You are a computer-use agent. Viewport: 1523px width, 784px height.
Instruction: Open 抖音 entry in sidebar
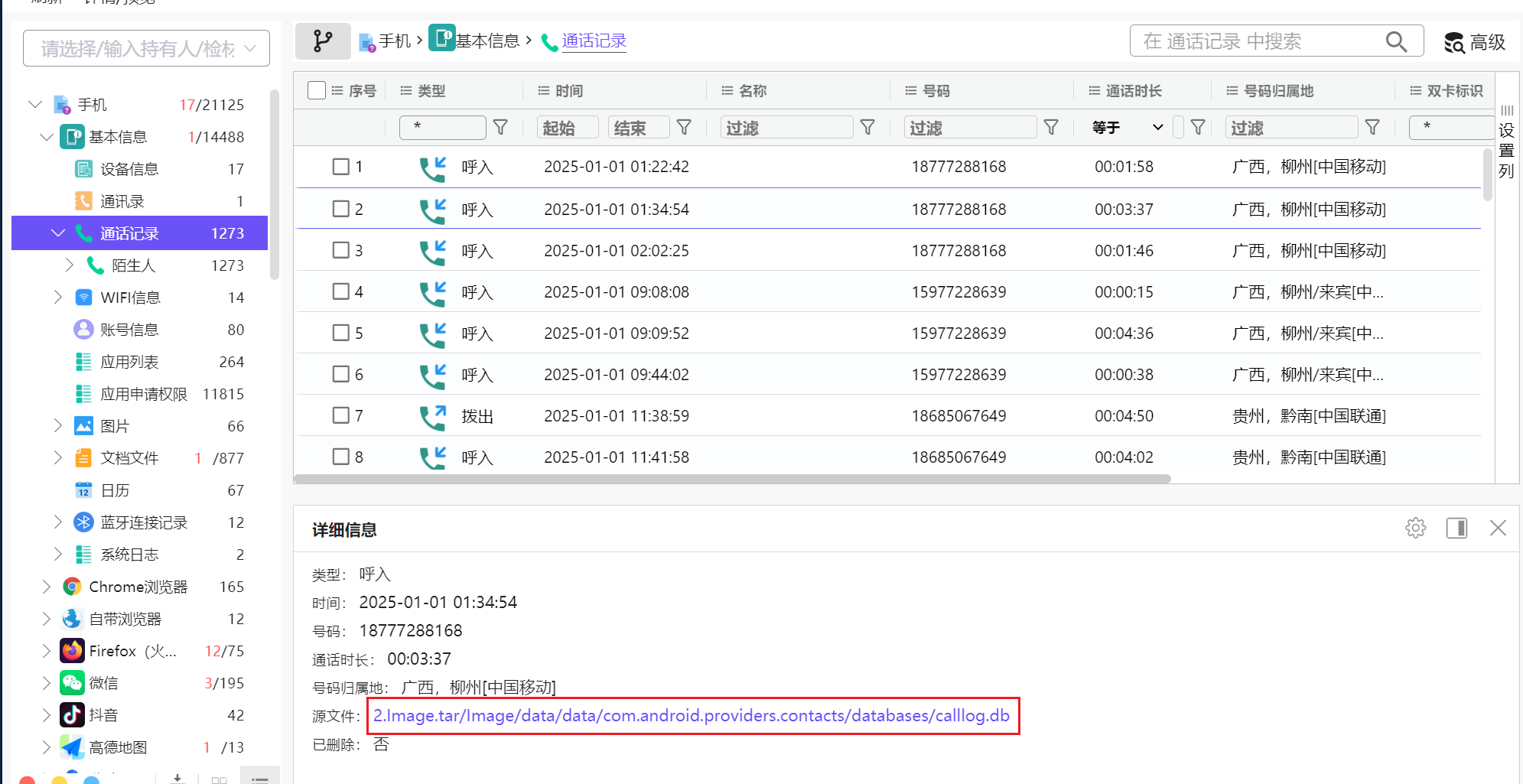(x=103, y=715)
